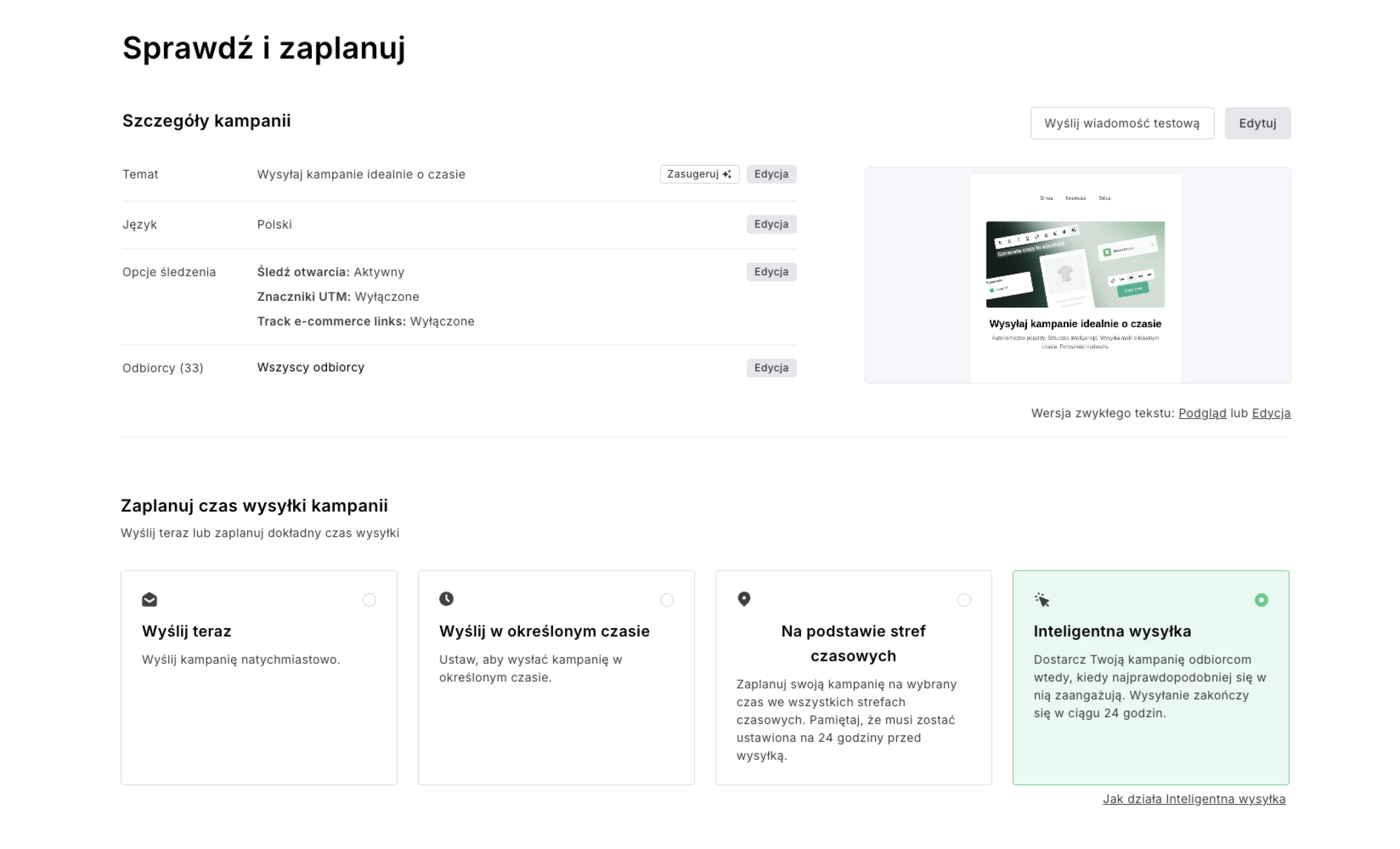Open the plain text Podgląd link
The image size is (1400, 849).
pos(1201,413)
